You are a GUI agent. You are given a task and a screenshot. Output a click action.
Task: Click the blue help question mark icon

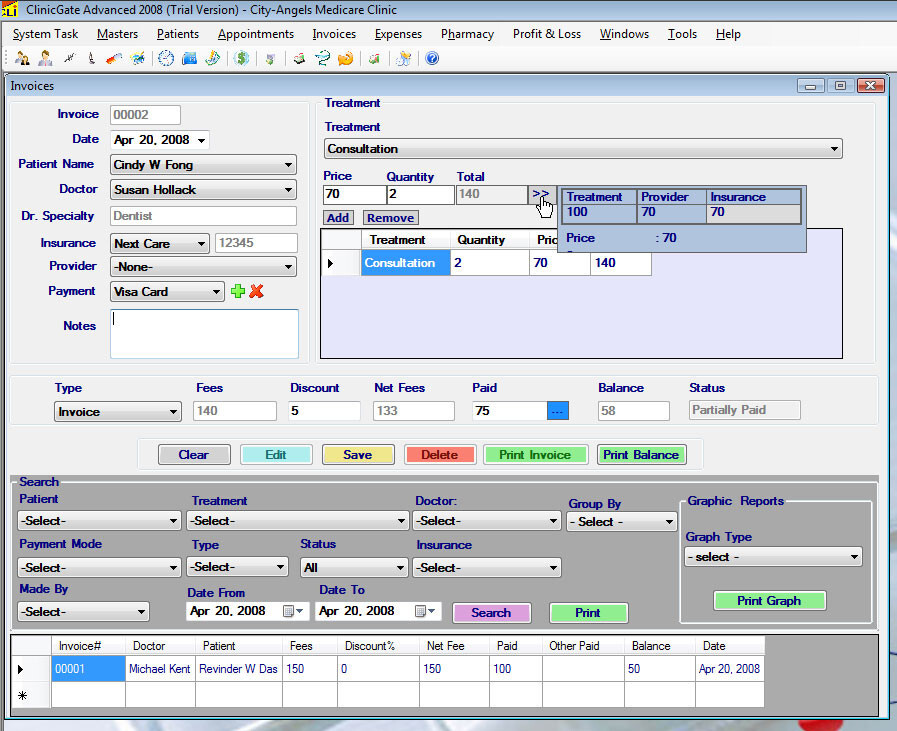pyautogui.click(x=432, y=58)
